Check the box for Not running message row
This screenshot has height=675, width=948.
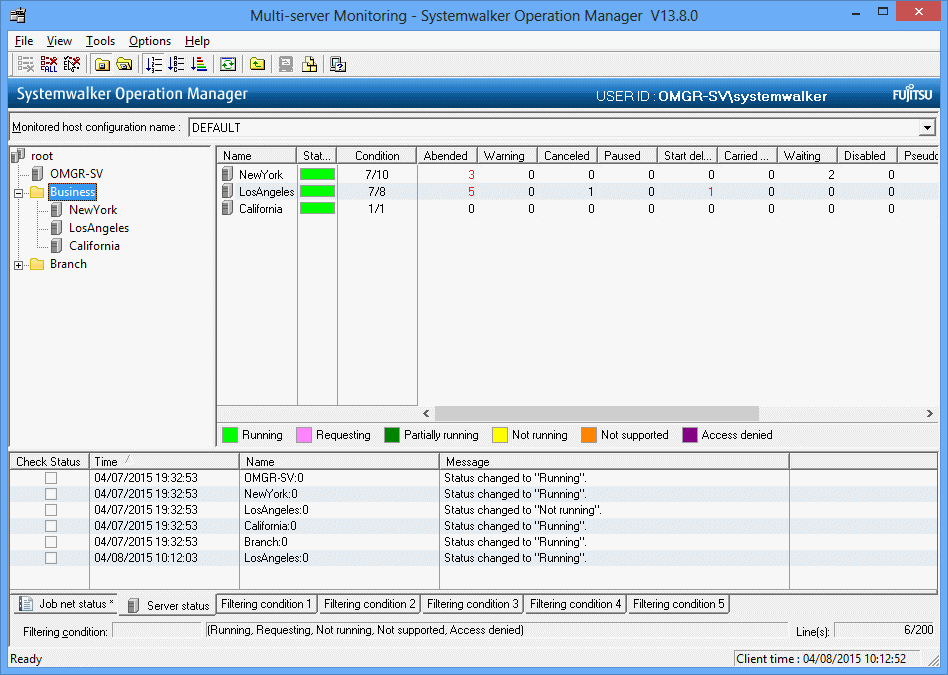pyautogui.click(x=51, y=510)
